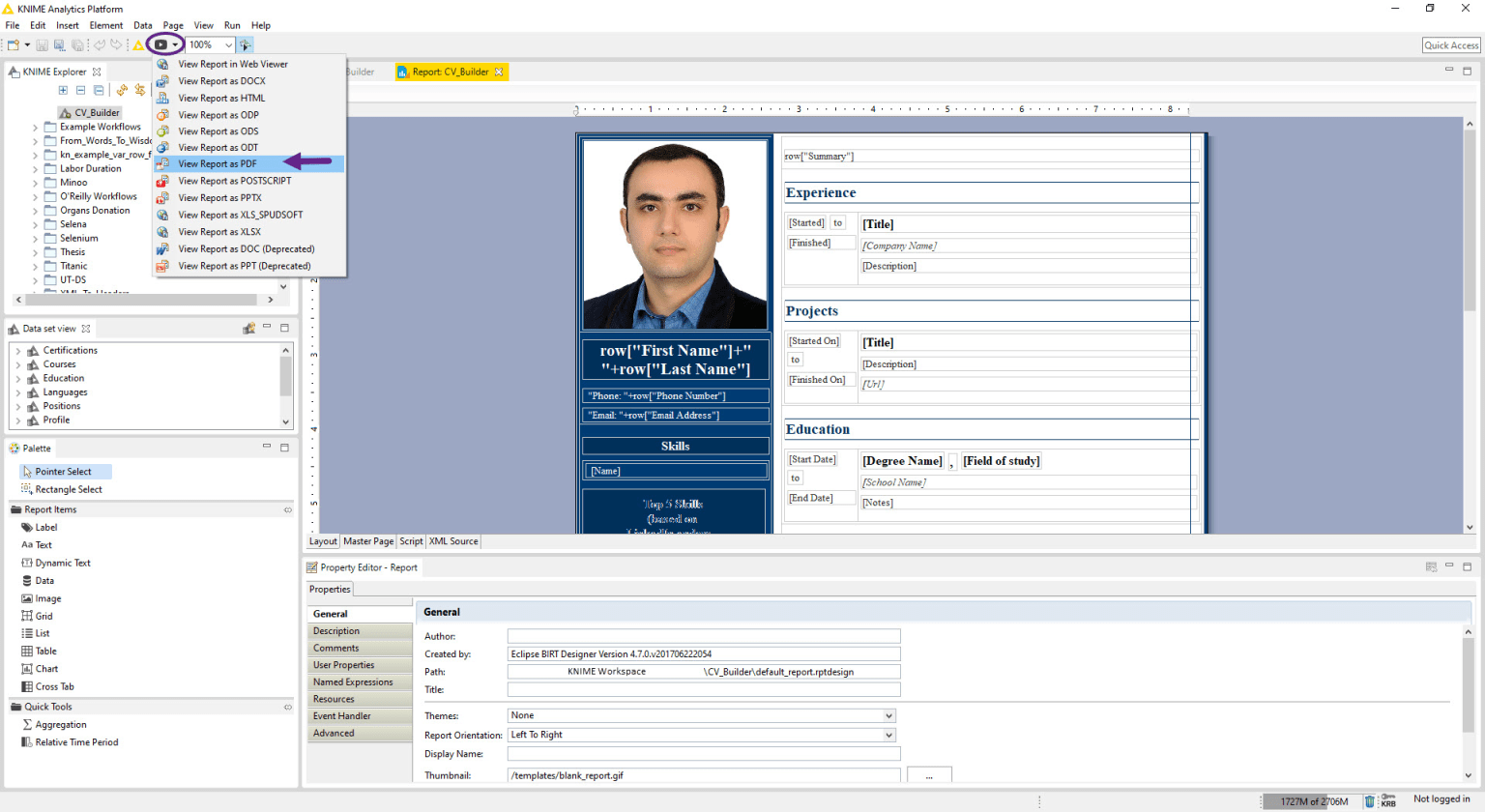Viewport: 1485px width, 812px height.
Task: Click the Refresh icon in KNIME Explorer
Action: coord(122,90)
